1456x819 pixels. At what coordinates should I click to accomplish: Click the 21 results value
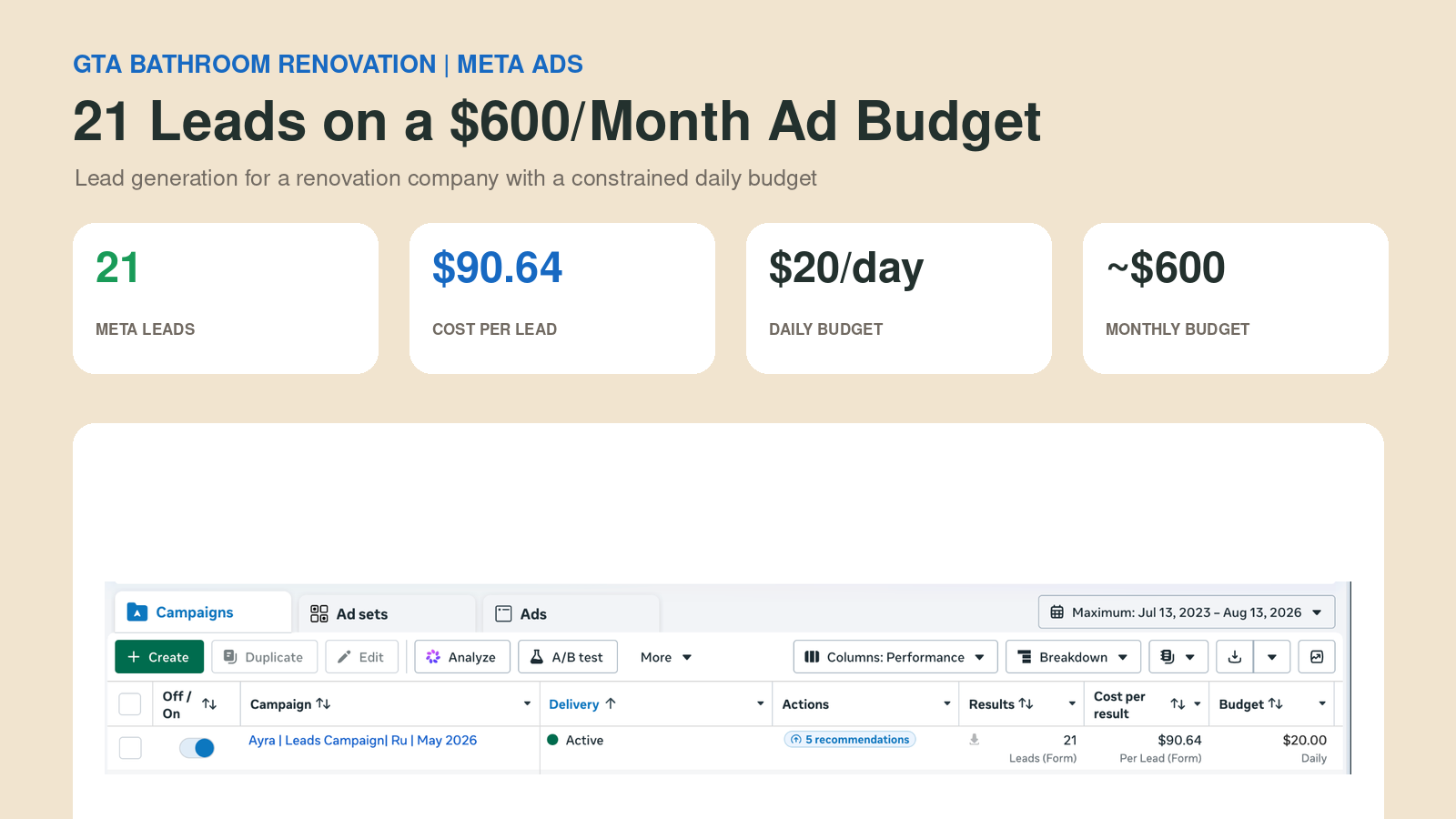tap(1070, 741)
